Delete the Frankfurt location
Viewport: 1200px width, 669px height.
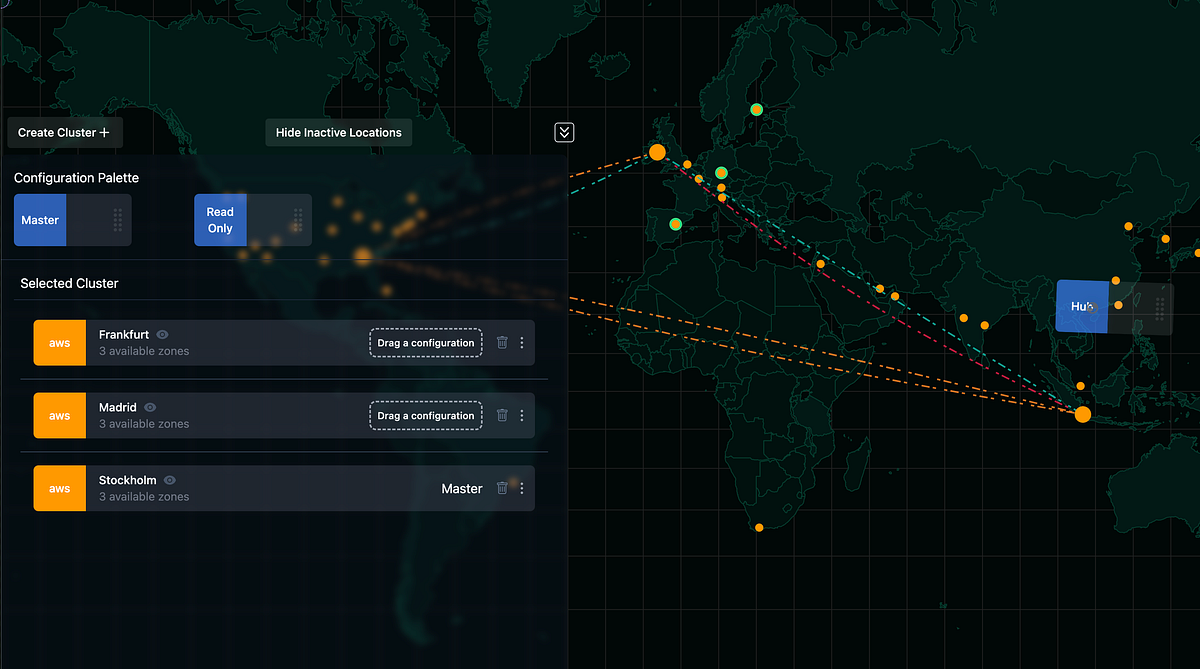point(502,343)
